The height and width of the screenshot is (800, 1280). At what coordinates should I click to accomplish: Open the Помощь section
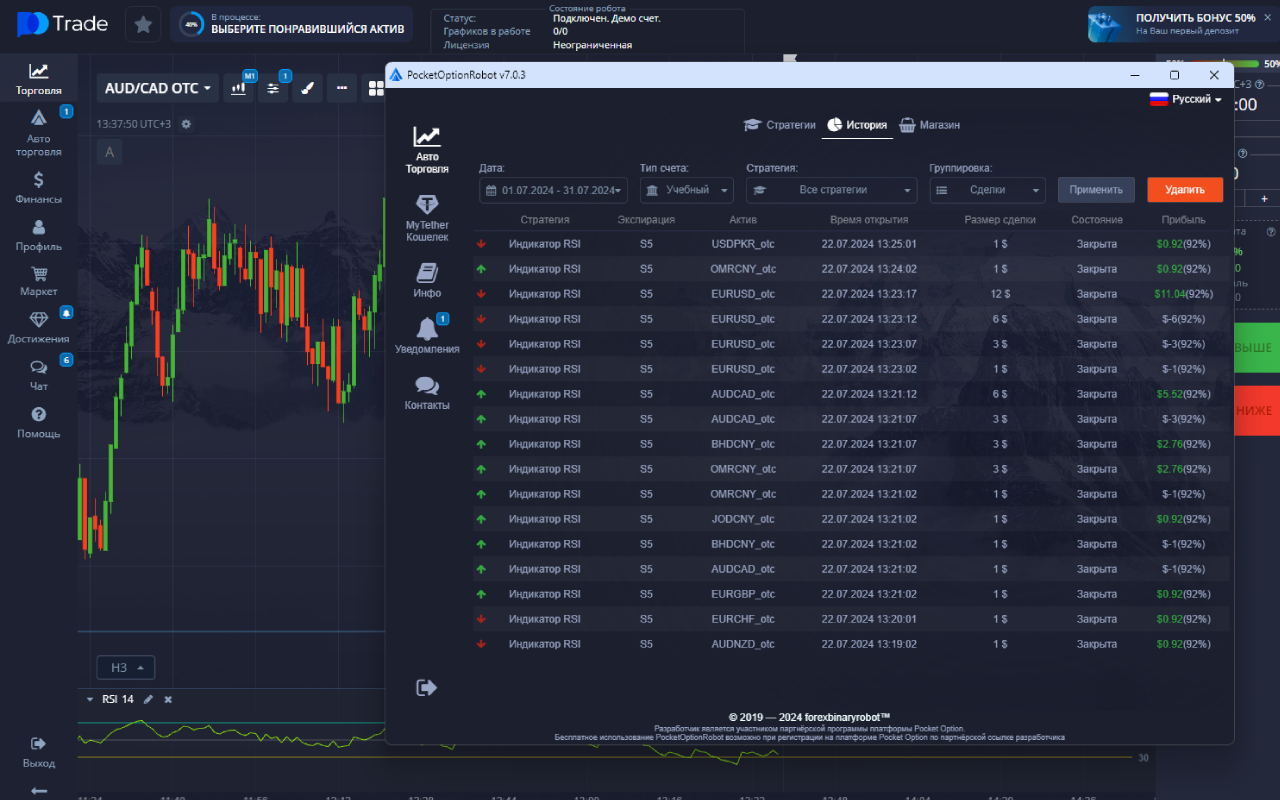[x=39, y=422]
